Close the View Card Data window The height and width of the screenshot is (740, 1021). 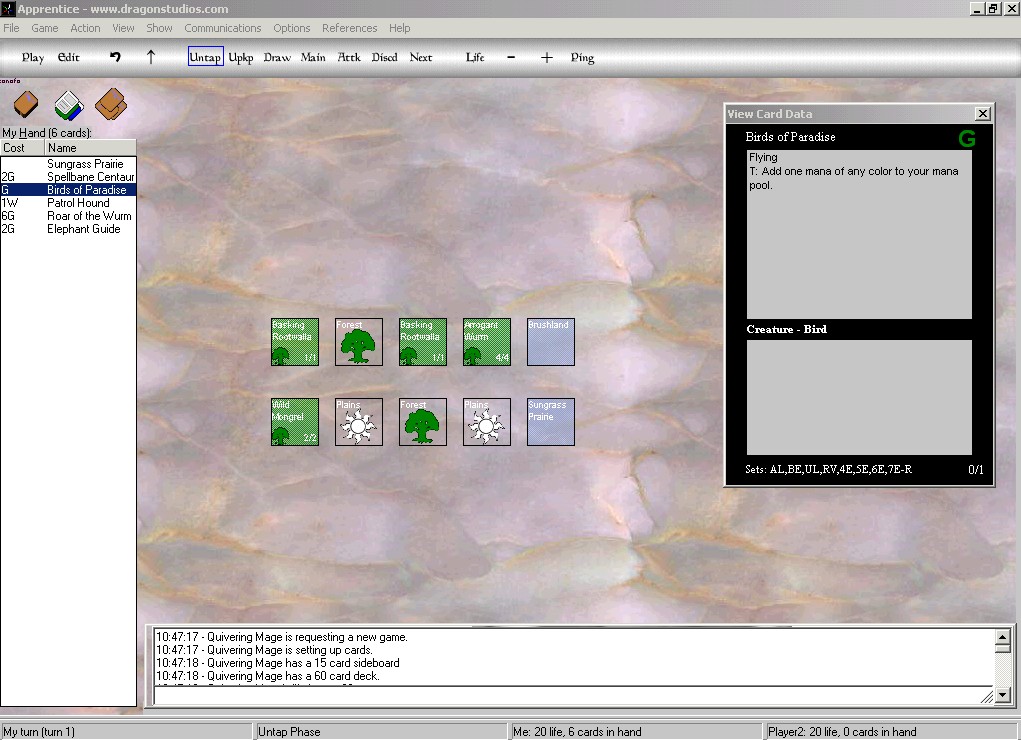pyautogui.click(x=983, y=113)
